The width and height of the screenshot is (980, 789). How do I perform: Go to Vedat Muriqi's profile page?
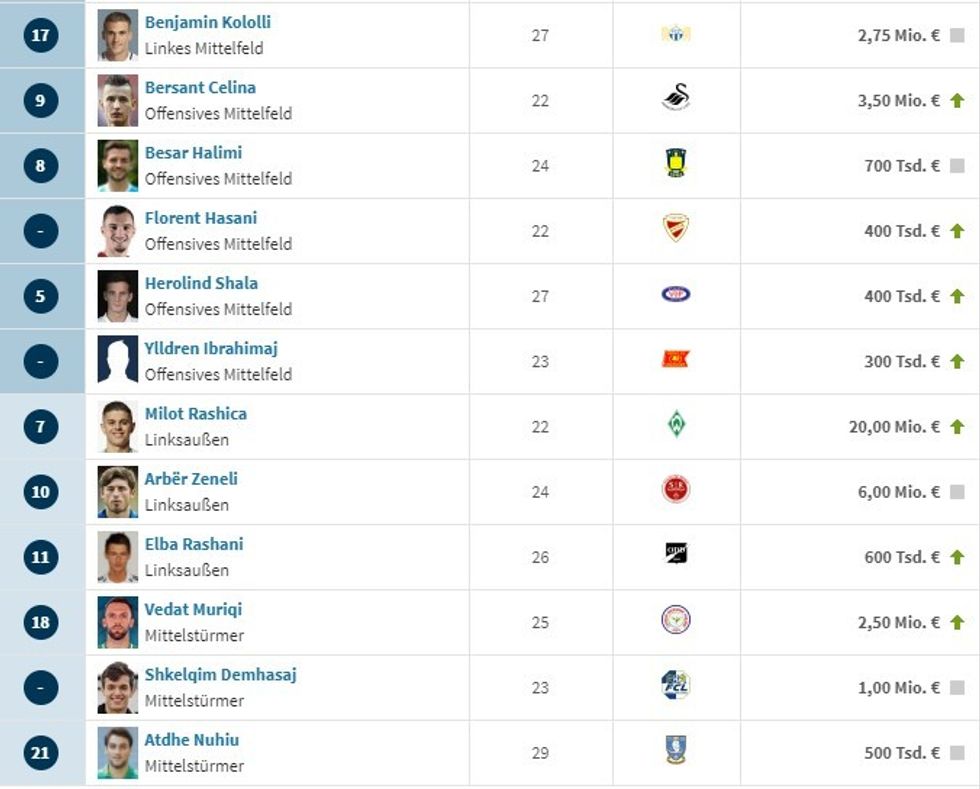(x=193, y=610)
